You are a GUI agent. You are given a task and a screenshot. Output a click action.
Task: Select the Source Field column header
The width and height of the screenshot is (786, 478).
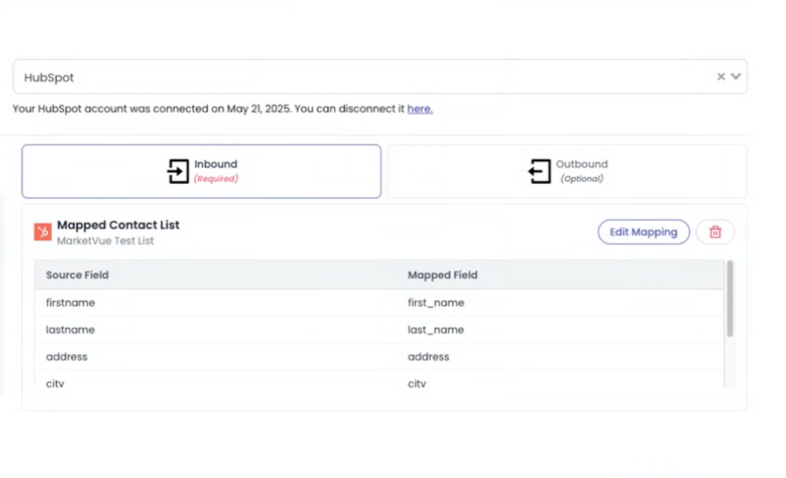(x=77, y=275)
